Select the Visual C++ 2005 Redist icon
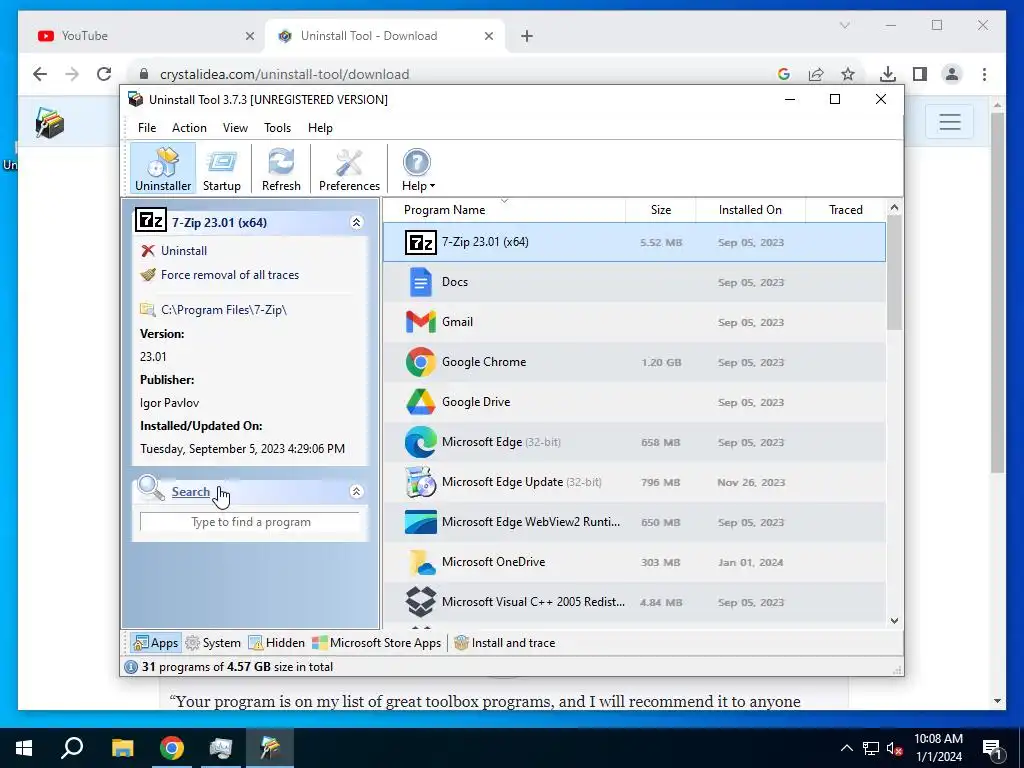The width and height of the screenshot is (1024, 768). click(421, 601)
